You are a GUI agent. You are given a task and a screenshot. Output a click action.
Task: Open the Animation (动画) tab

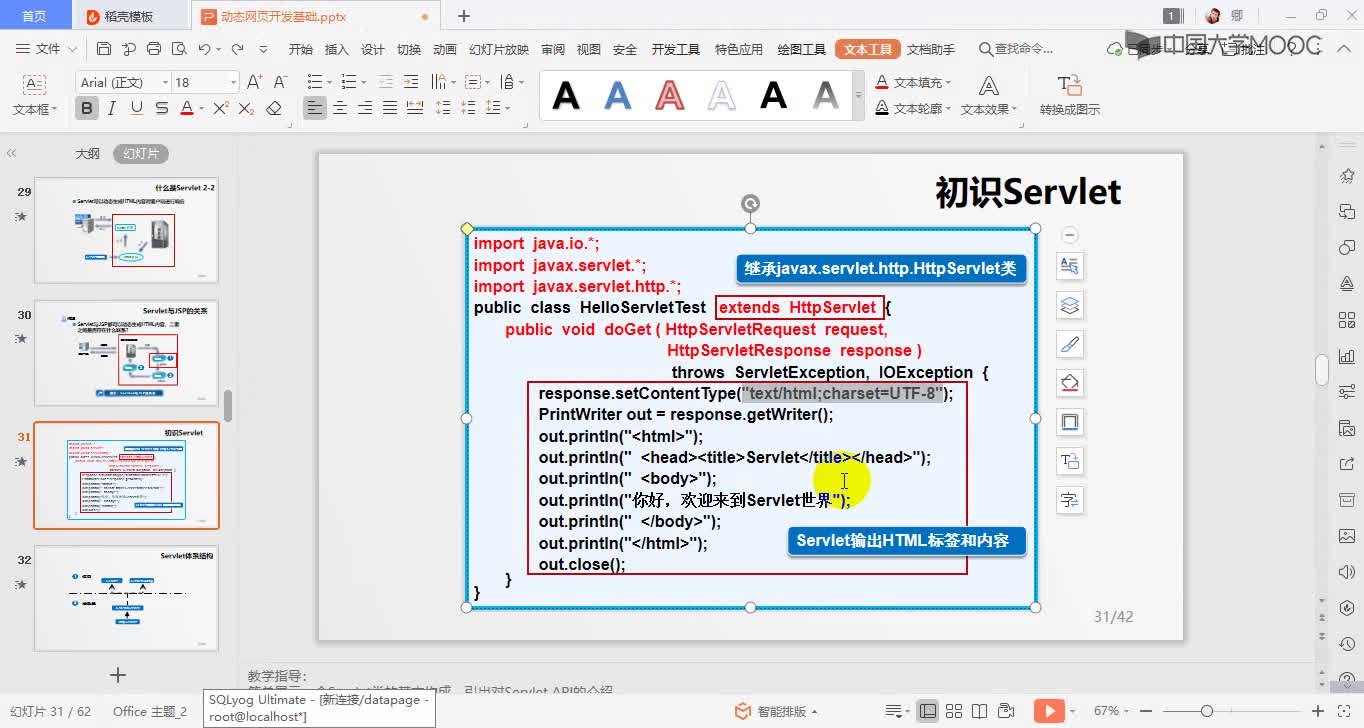point(445,49)
